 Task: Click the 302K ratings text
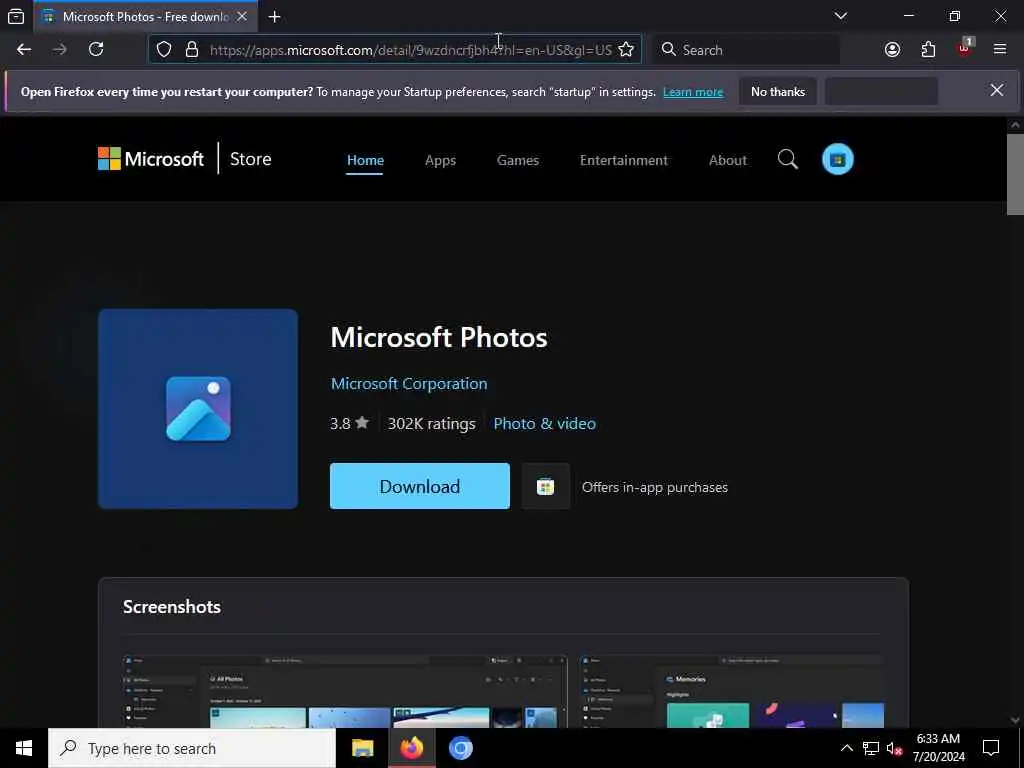click(431, 424)
